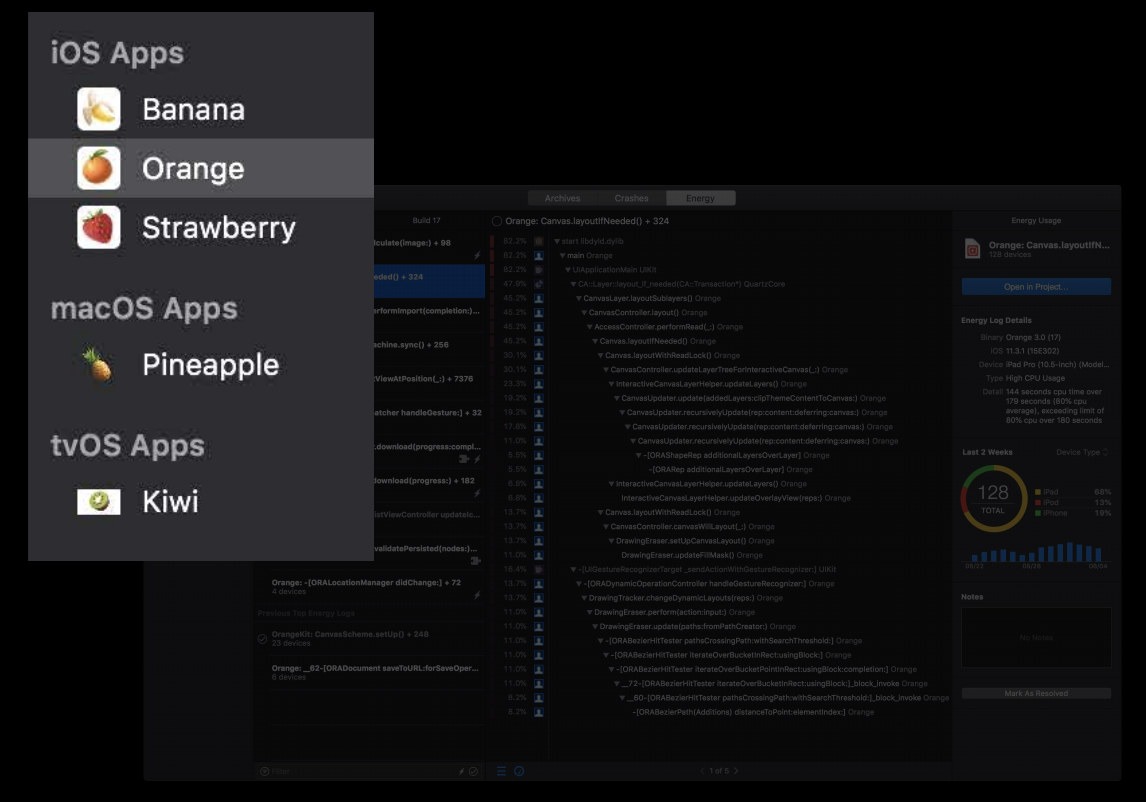1146x802 pixels.
Task: Select the DrawingEraser.updateFillMask() row
Action: [x=692, y=555]
